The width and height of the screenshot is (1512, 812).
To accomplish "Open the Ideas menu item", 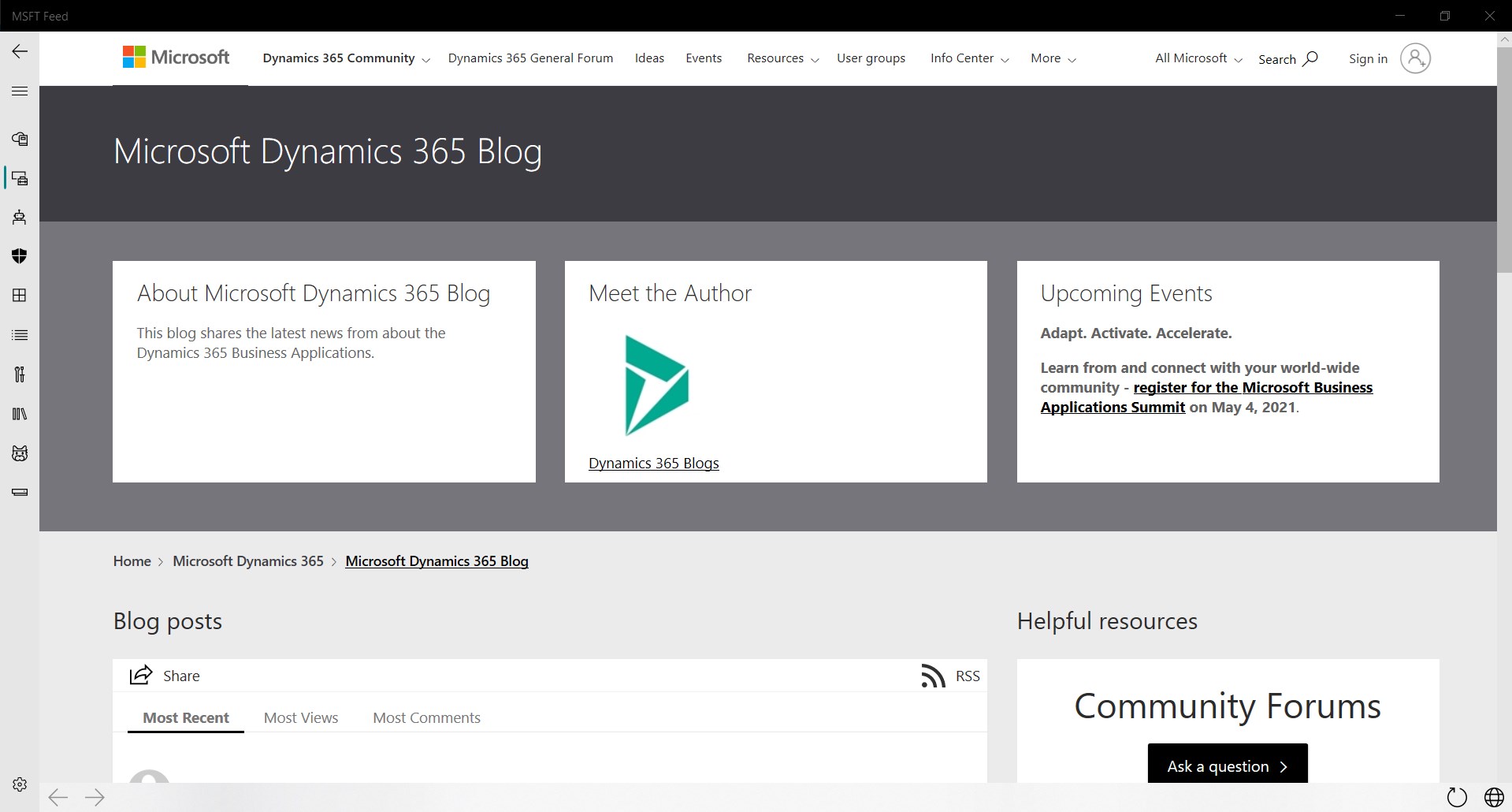I will pos(649,58).
